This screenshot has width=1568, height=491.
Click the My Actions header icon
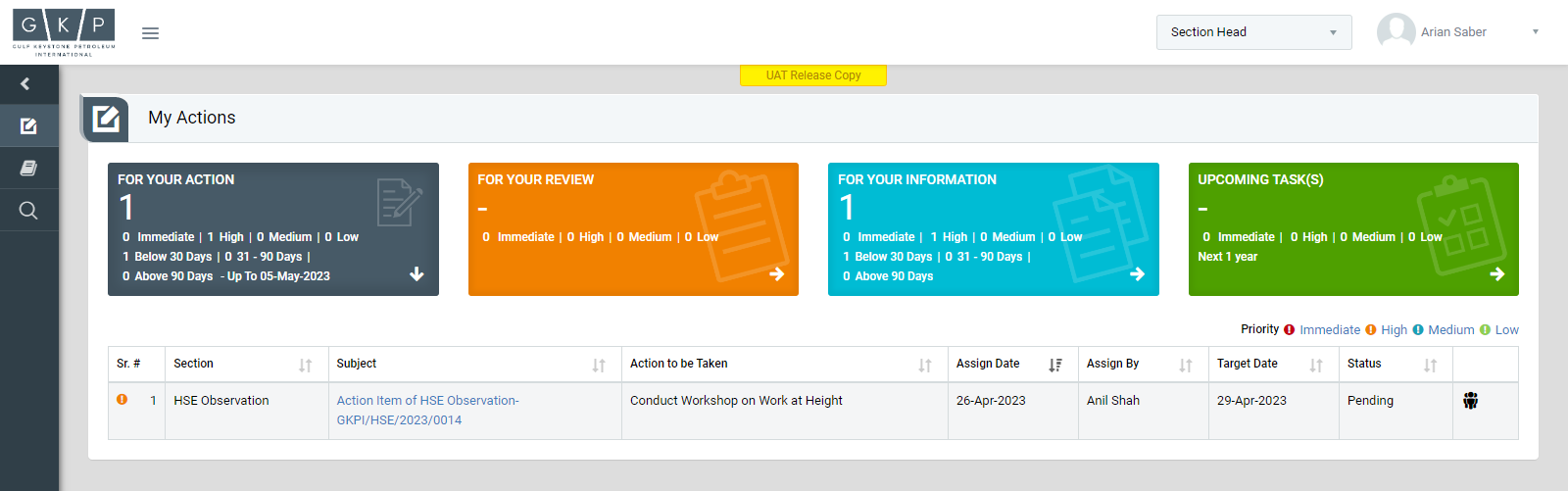105,119
